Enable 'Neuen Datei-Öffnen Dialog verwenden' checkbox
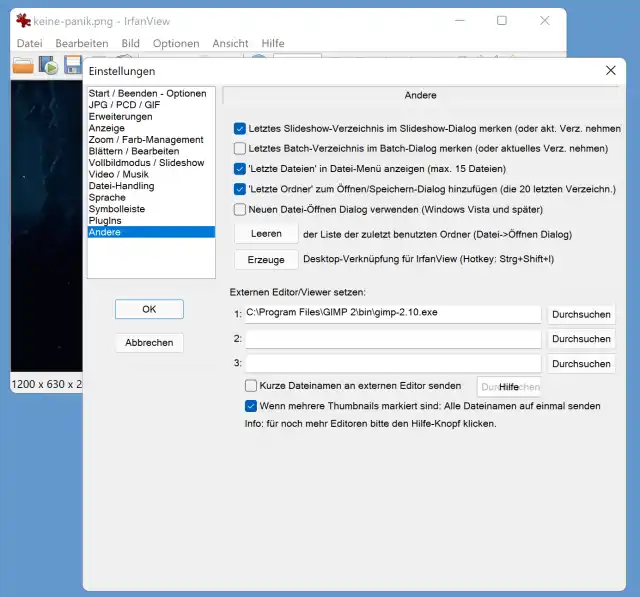Image resolution: width=640 pixels, height=597 pixels. coord(240,210)
